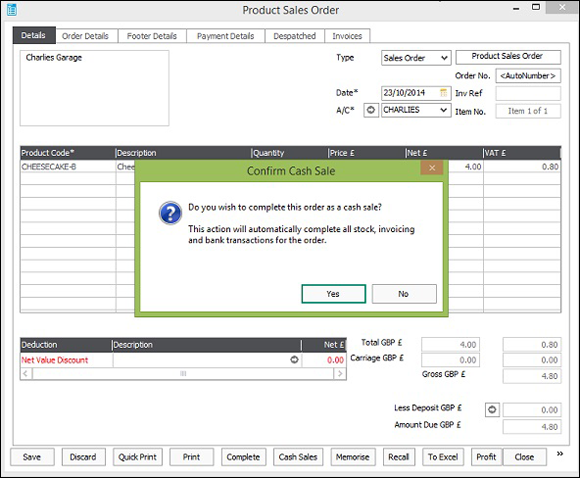Open the Date calendar picker icon
Viewport: 580px width, 478px height.
444,93
